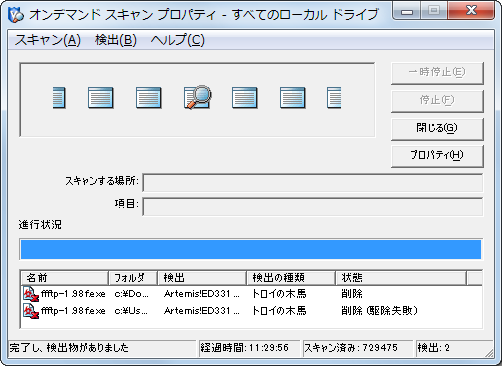Viewport: 502px width, 366px height.
Task: Click status 削除 (駆除失敗)
Action: point(379,311)
